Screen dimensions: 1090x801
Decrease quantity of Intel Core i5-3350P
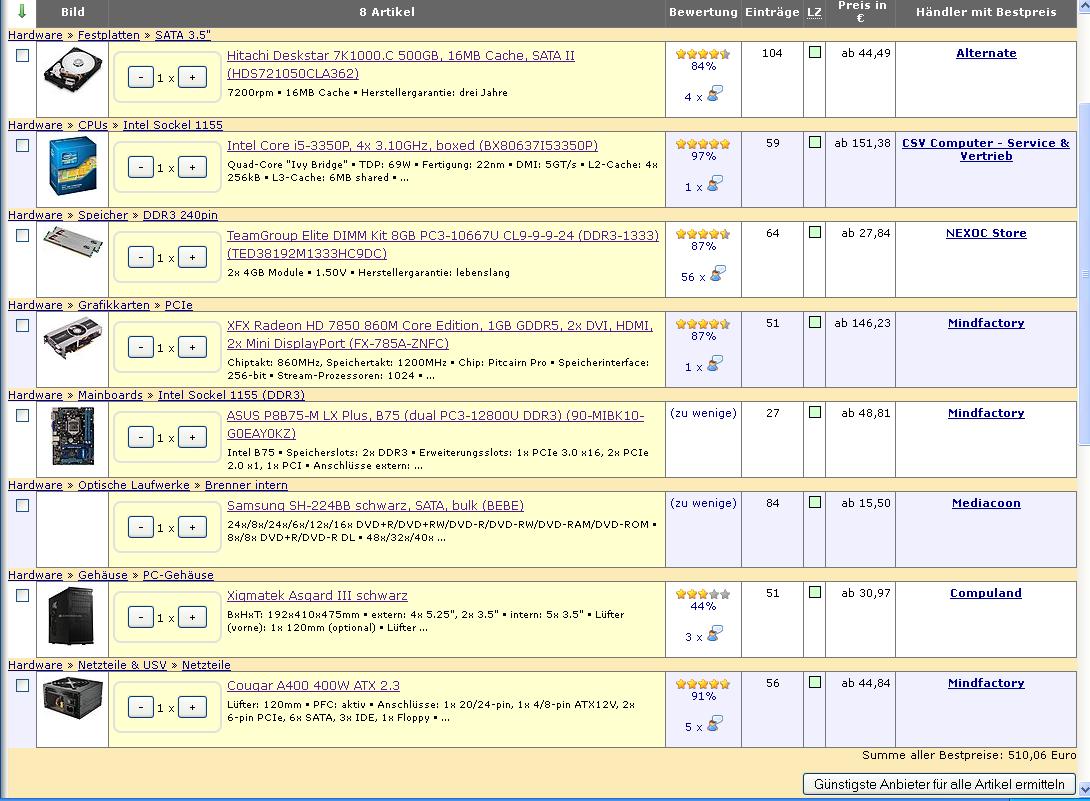coord(140,168)
